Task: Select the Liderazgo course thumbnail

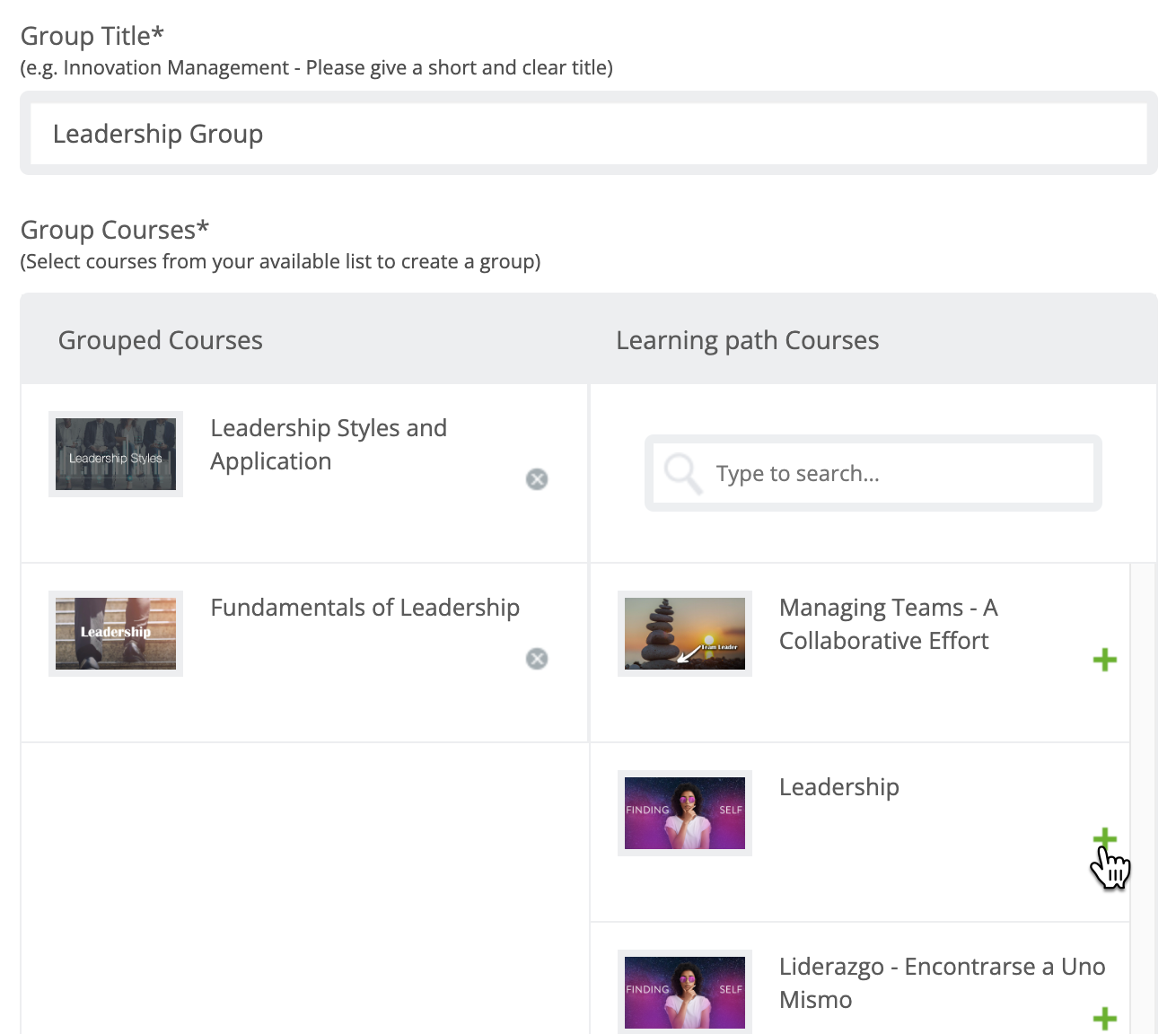Action: click(x=685, y=991)
